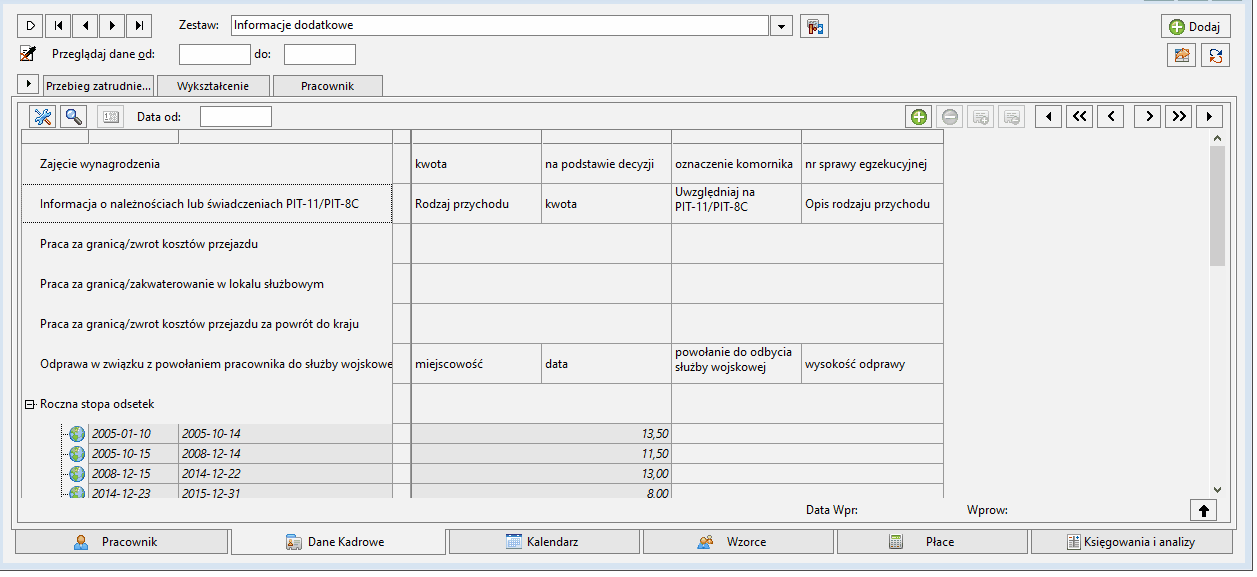1257x577 pixels.
Task: Click the Data od input field
Action: point(236,117)
